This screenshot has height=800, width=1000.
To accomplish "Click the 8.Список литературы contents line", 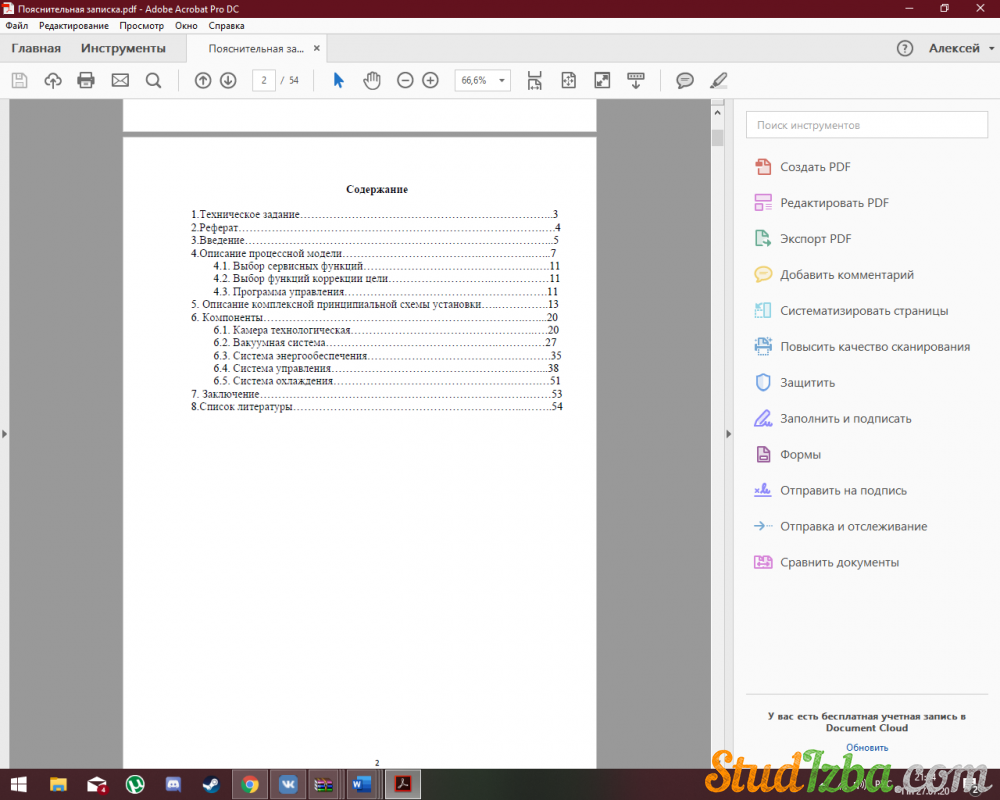I will tap(377, 406).
